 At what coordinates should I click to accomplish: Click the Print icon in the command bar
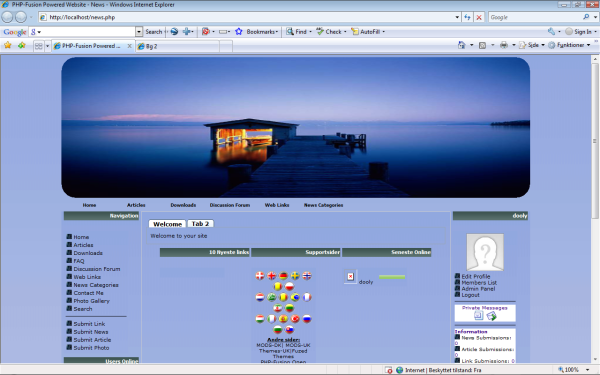504,45
